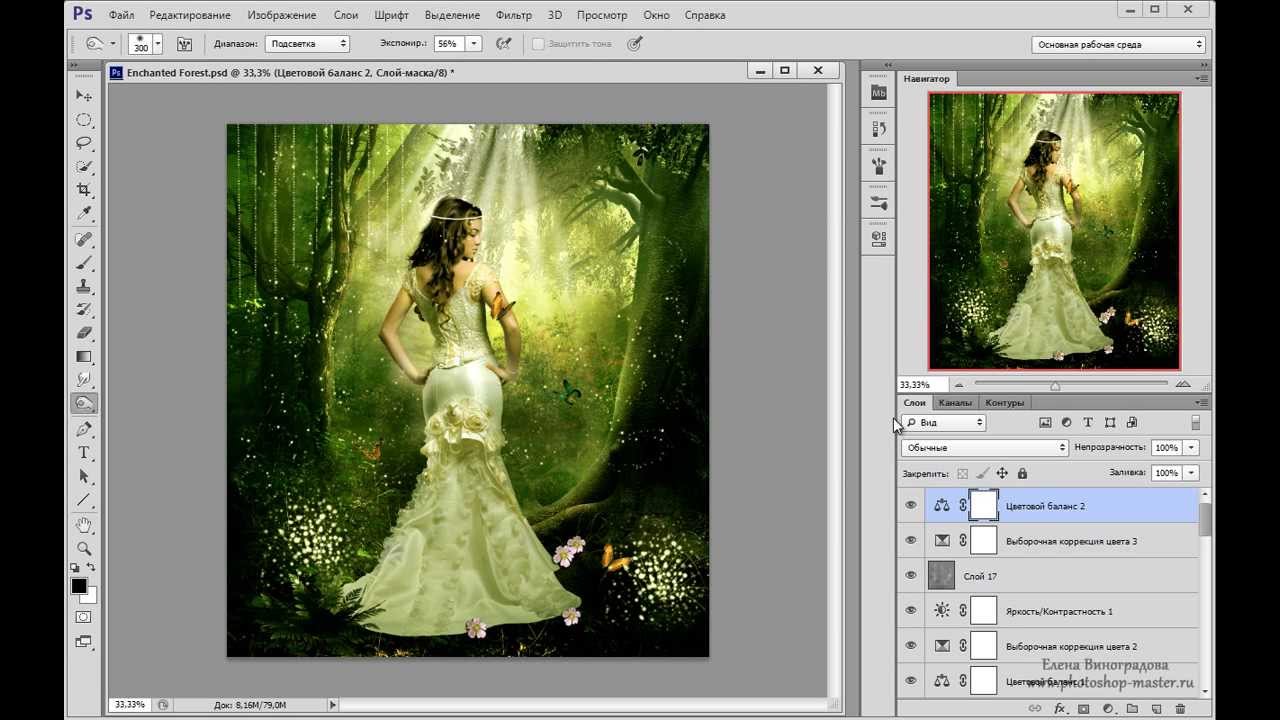Screen dimensions: 1280x720
Task: Click the add layer mask icon
Action: (1083, 709)
